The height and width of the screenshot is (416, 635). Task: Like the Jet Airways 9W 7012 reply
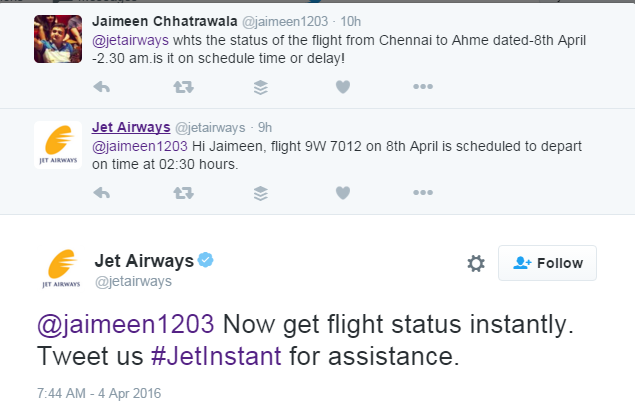(343, 192)
